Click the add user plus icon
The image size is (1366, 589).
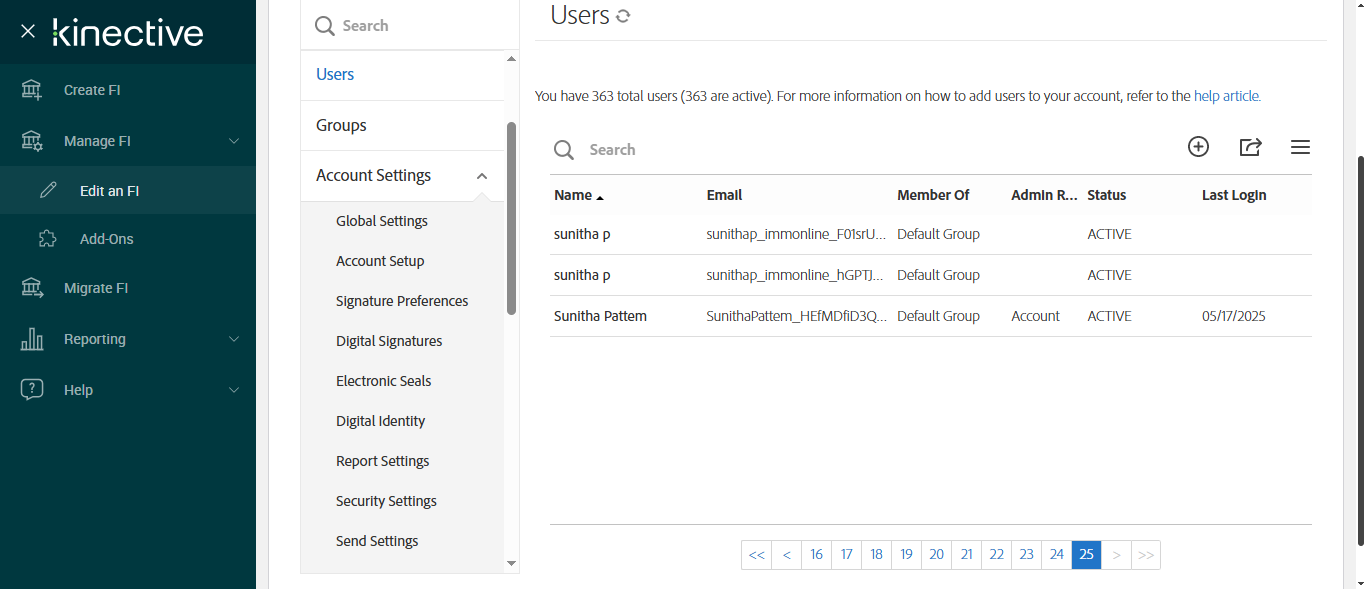[x=1198, y=147]
